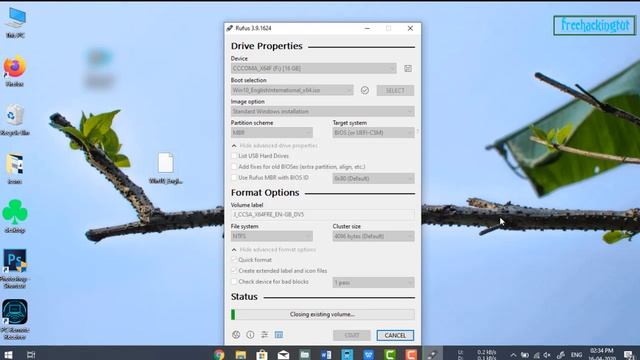Open the Boot selection dropdown
The width and height of the screenshot is (640, 360).
292,90
